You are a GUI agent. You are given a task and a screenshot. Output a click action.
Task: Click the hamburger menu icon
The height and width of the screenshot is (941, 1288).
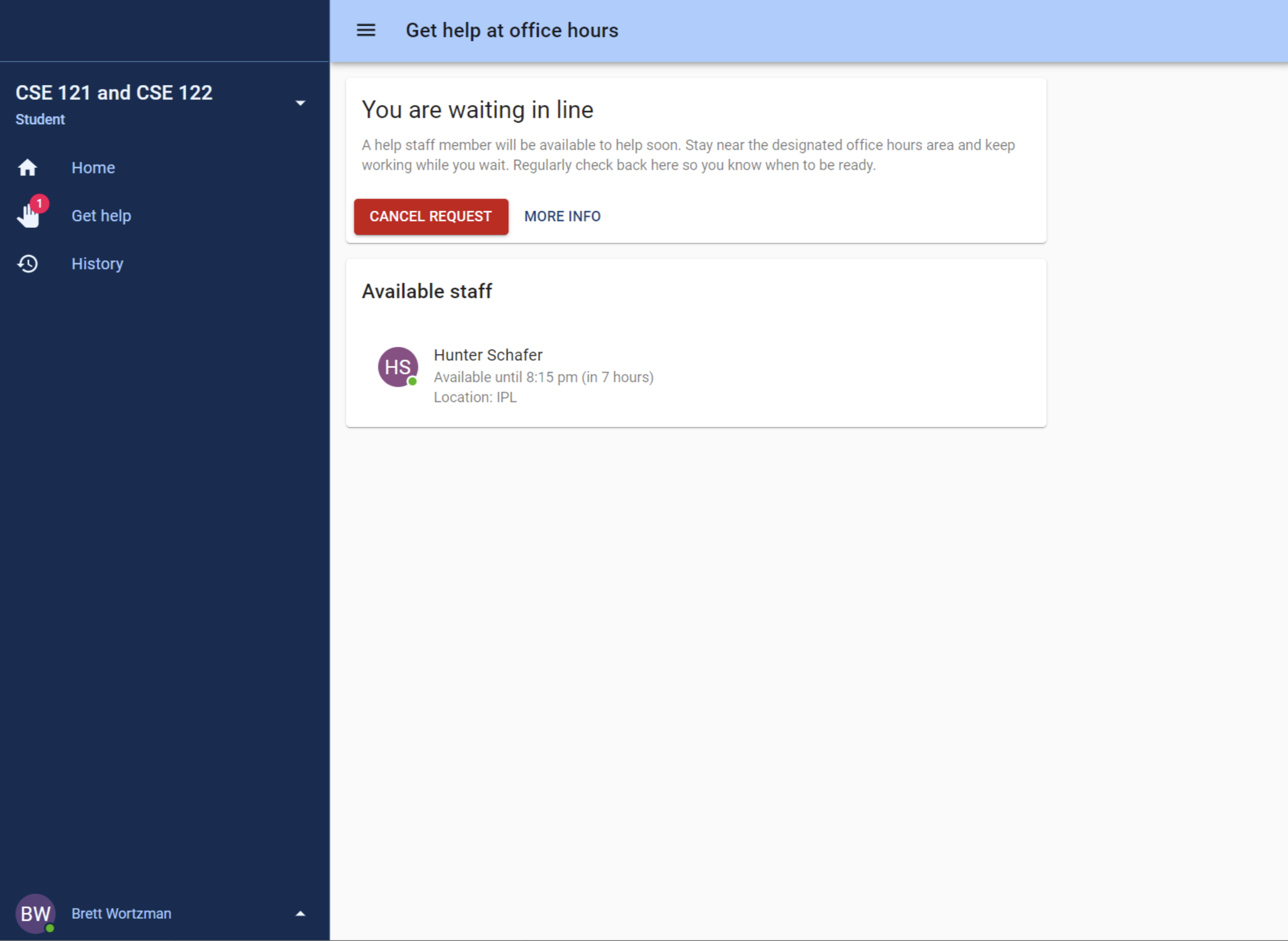tap(366, 30)
